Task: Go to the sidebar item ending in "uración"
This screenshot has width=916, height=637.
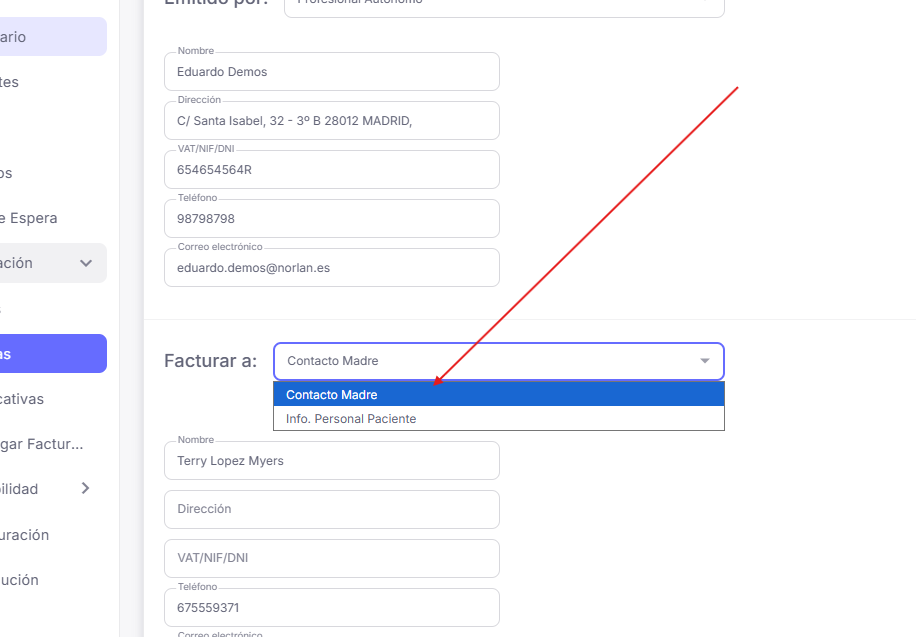Action: click(30, 535)
